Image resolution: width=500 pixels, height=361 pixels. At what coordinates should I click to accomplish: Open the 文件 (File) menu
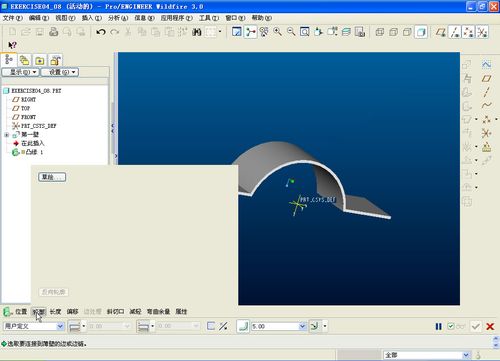[x=13, y=18]
